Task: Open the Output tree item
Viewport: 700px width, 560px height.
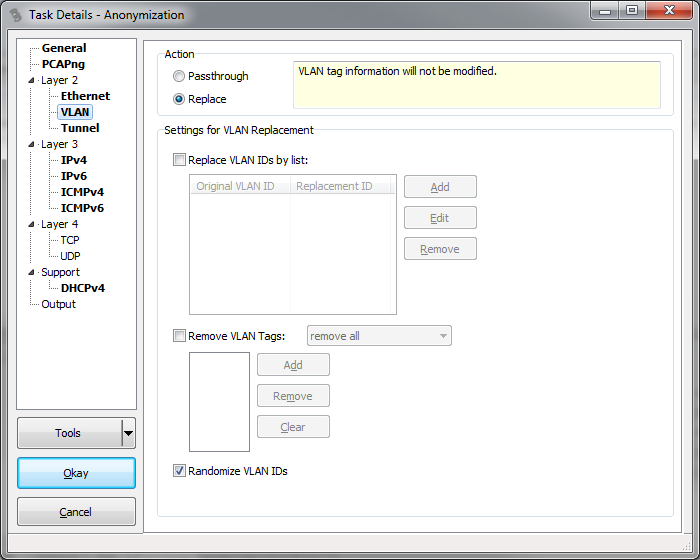Action: point(58,305)
